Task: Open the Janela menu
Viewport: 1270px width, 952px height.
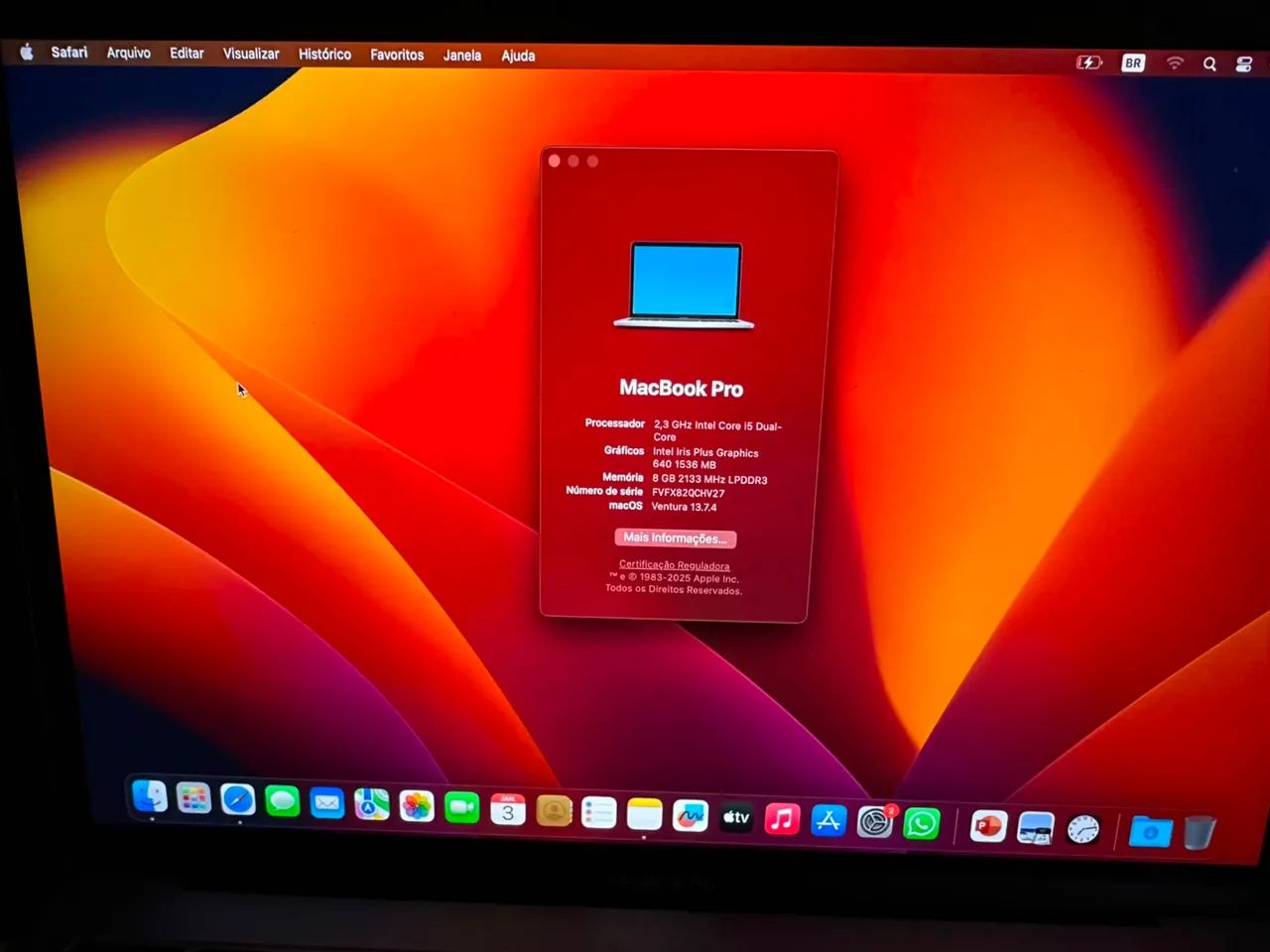Action: pyautogui.click(x=462, y=56)
